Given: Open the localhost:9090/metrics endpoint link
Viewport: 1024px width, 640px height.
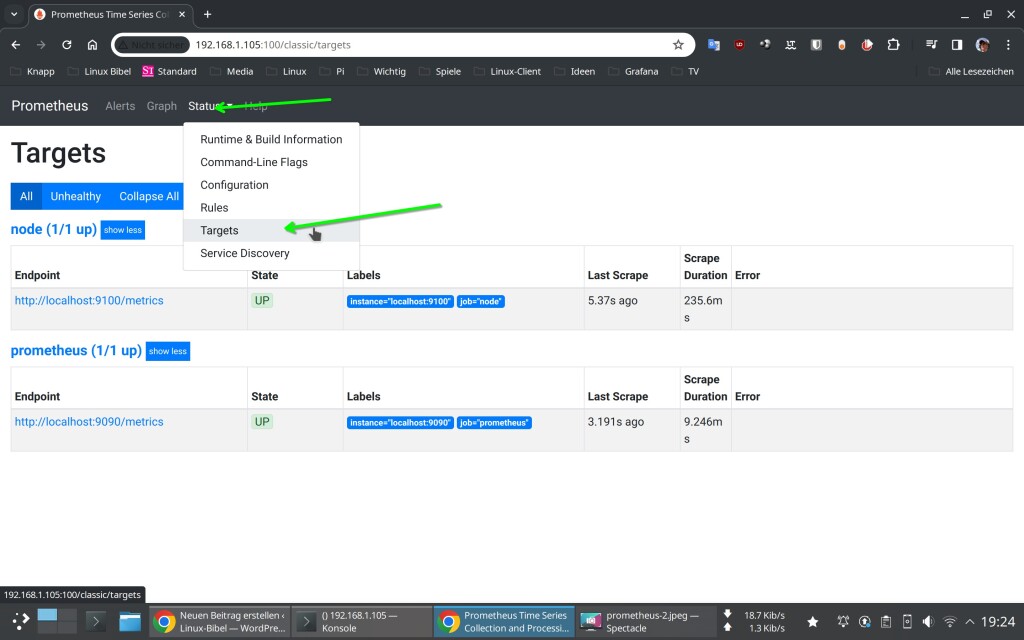Looking at the screenshot, I should point(89,422).
